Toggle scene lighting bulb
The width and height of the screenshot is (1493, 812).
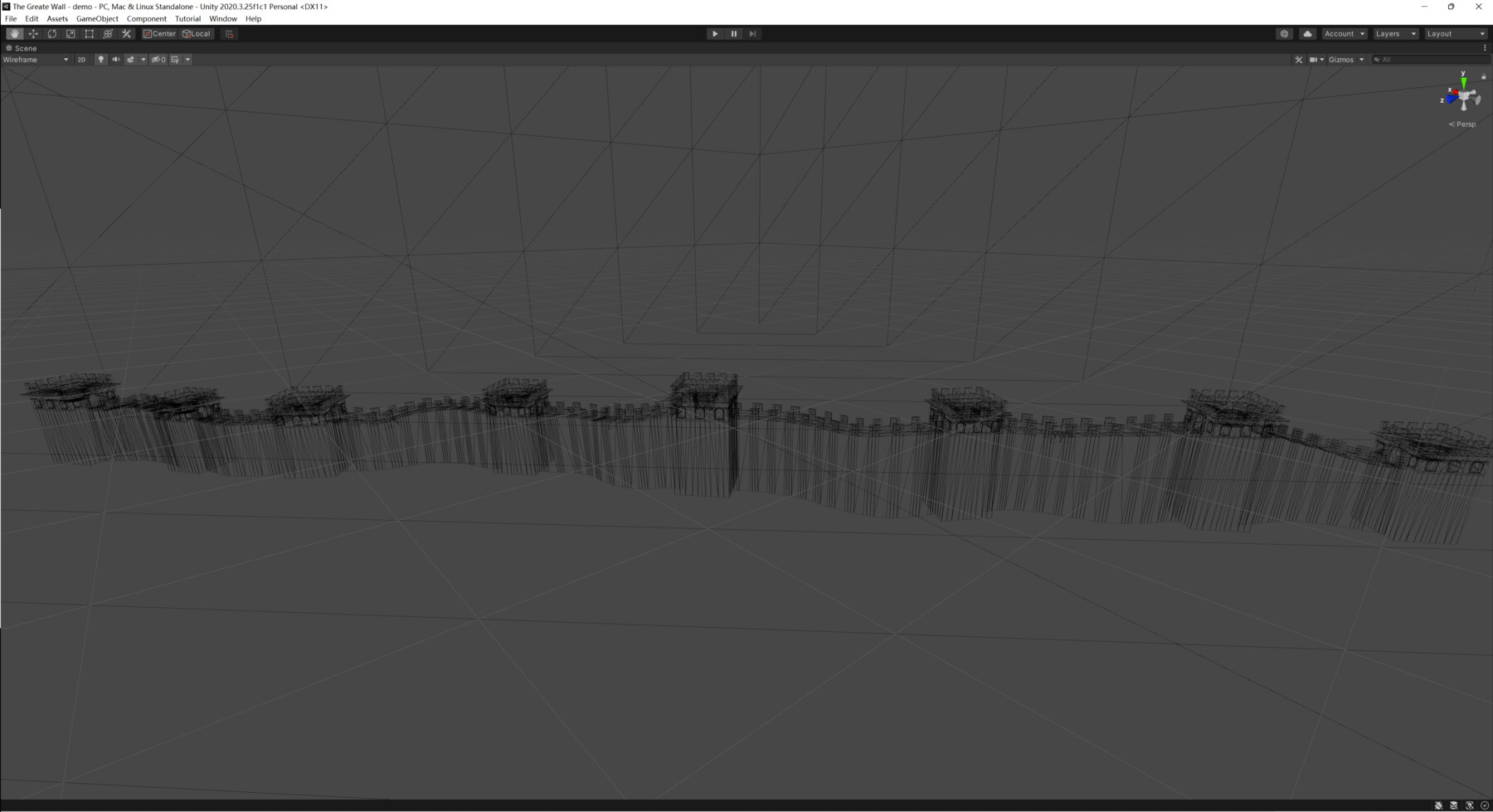101,60
